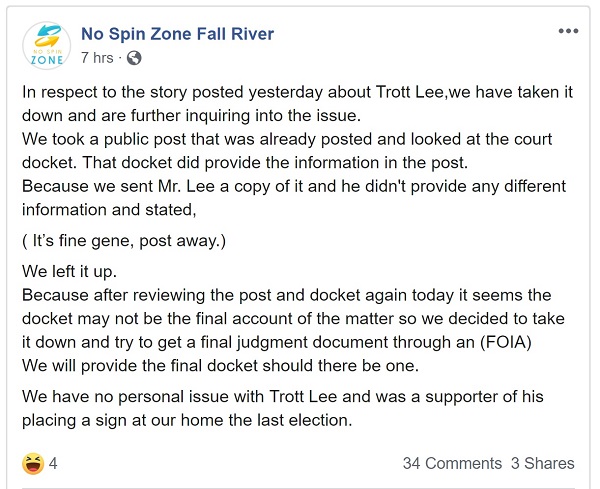Open the 34 Comments link
Screen dimensions: 600x489
pos(452,463)
